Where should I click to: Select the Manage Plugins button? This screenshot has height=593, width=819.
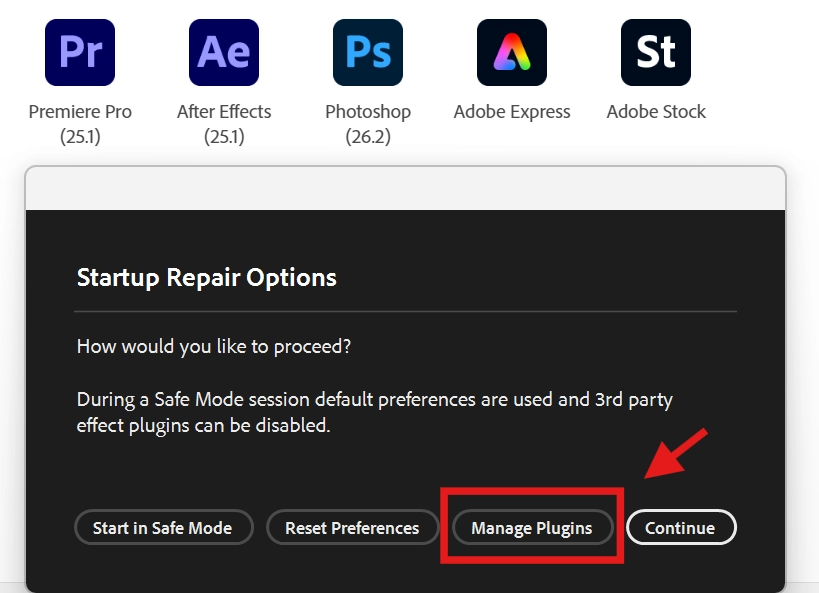click(532, 528)
